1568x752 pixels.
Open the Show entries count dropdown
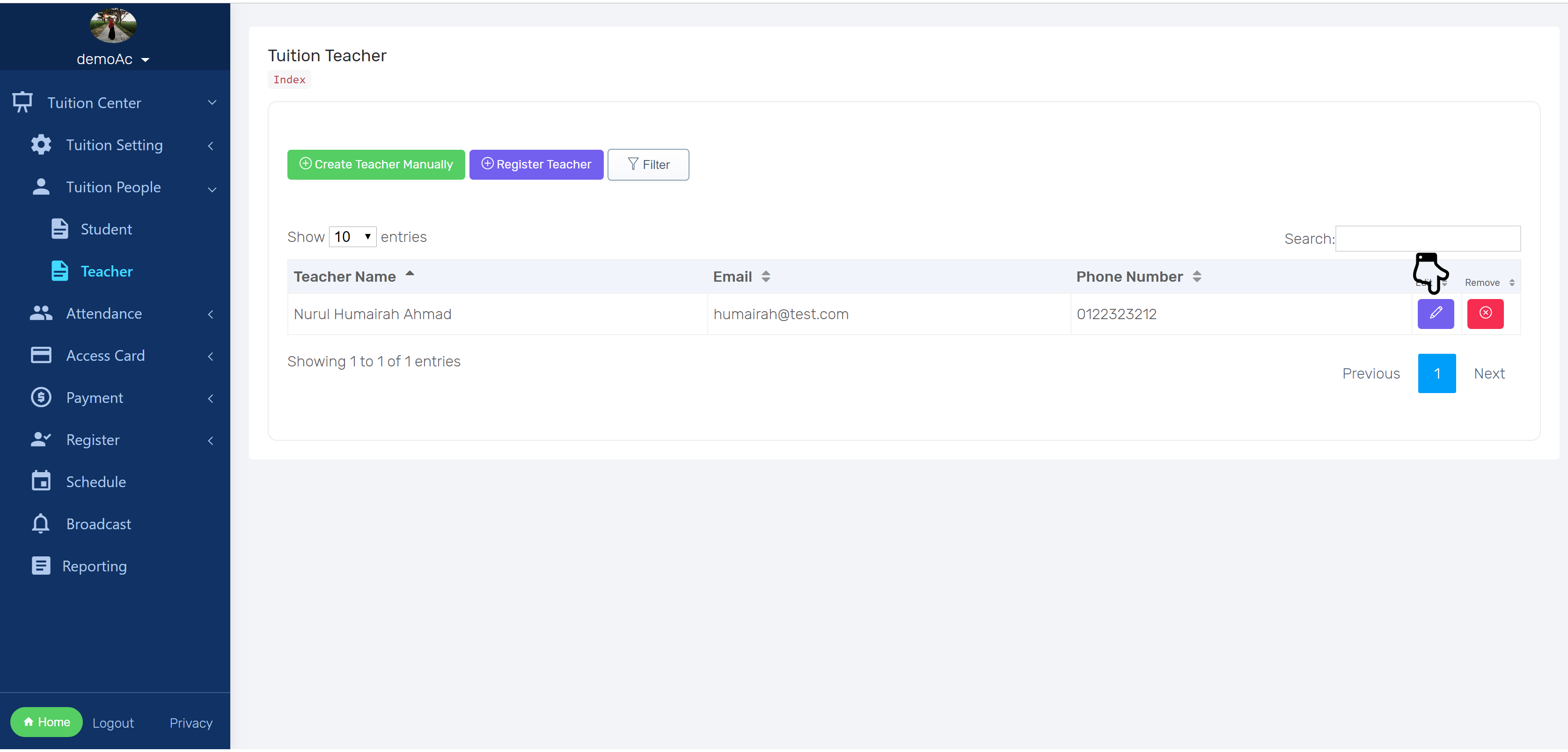[352, 237]
